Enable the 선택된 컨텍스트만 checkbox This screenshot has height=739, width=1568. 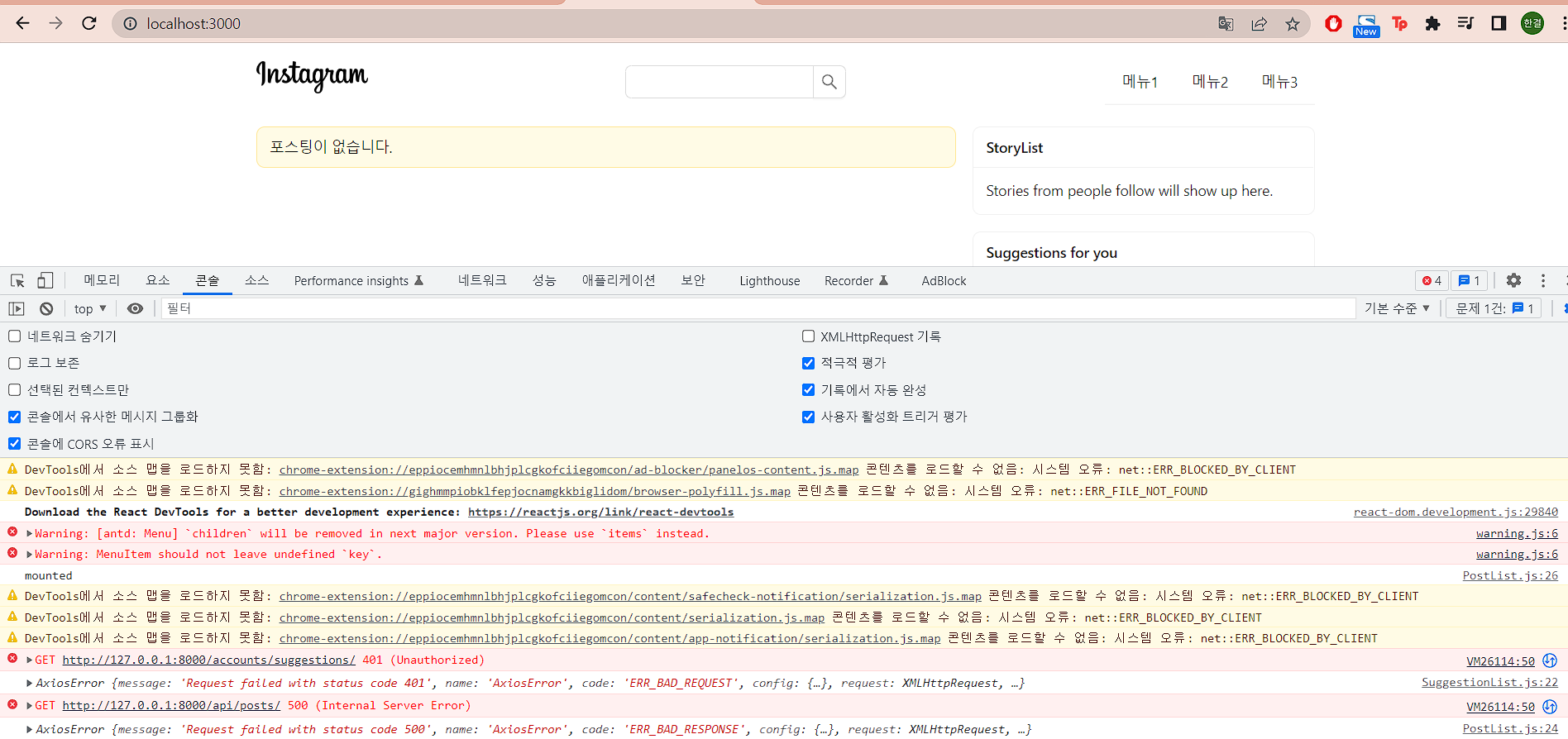point(15,390)
